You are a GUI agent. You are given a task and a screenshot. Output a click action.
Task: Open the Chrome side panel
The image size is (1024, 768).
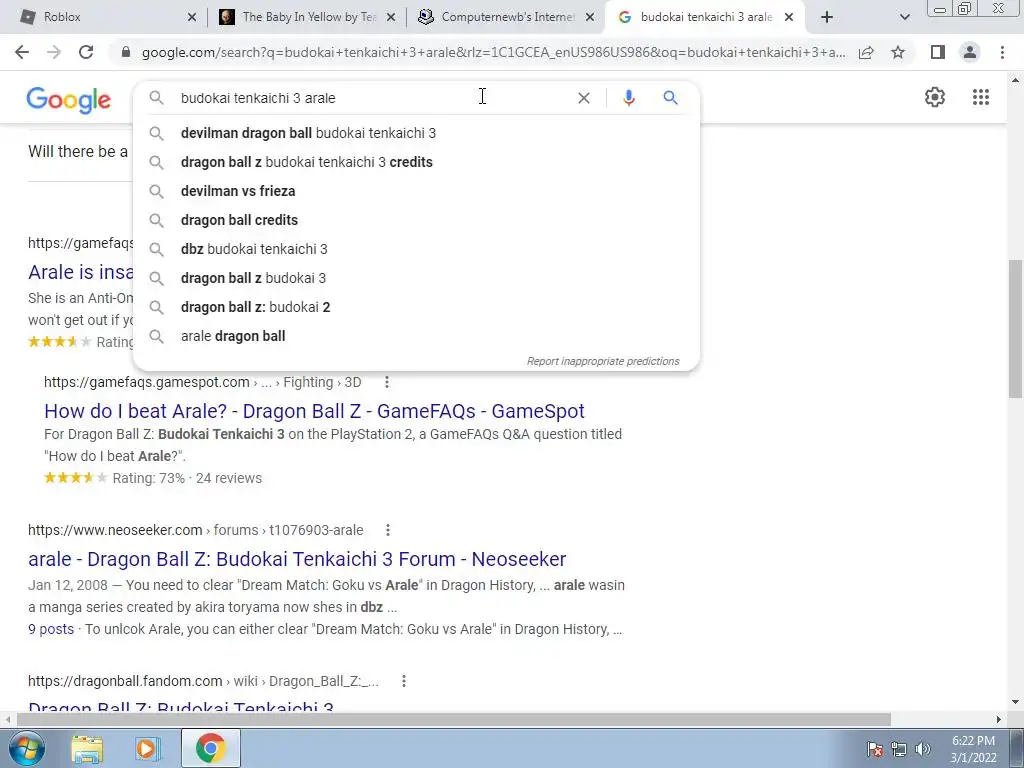(x=938, y=52)
